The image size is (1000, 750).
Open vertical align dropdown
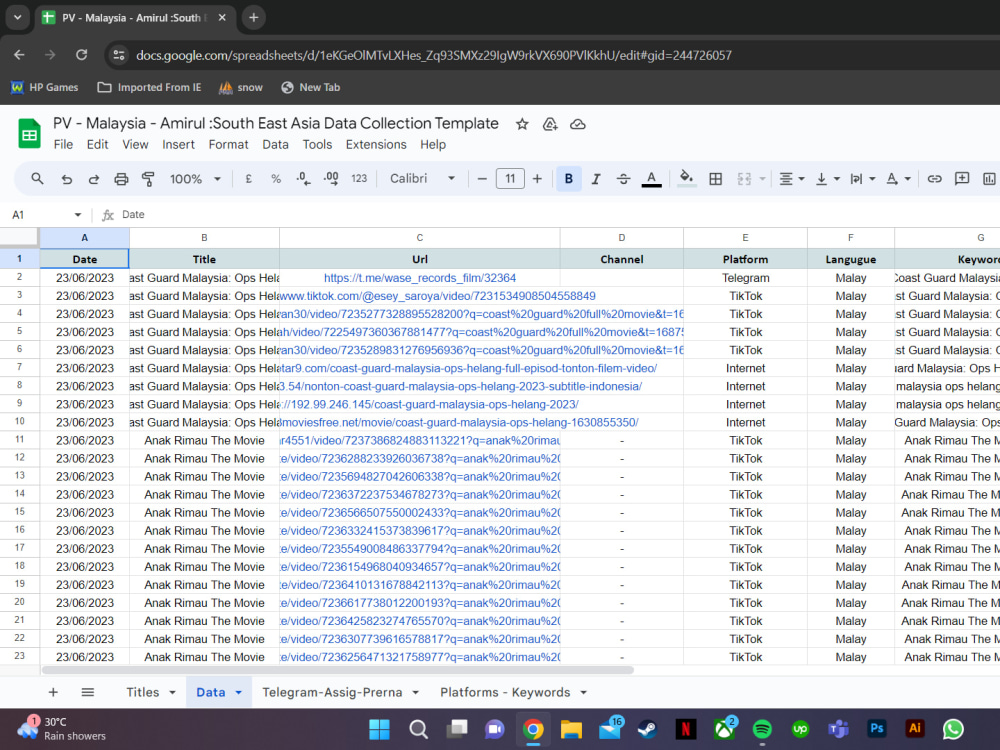click(827, 179)
